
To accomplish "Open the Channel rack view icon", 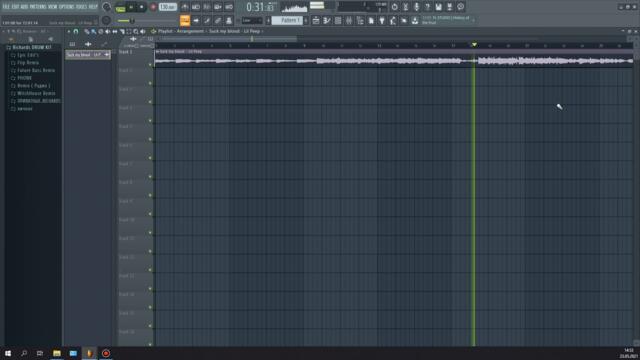I will (x=338, y=20).
